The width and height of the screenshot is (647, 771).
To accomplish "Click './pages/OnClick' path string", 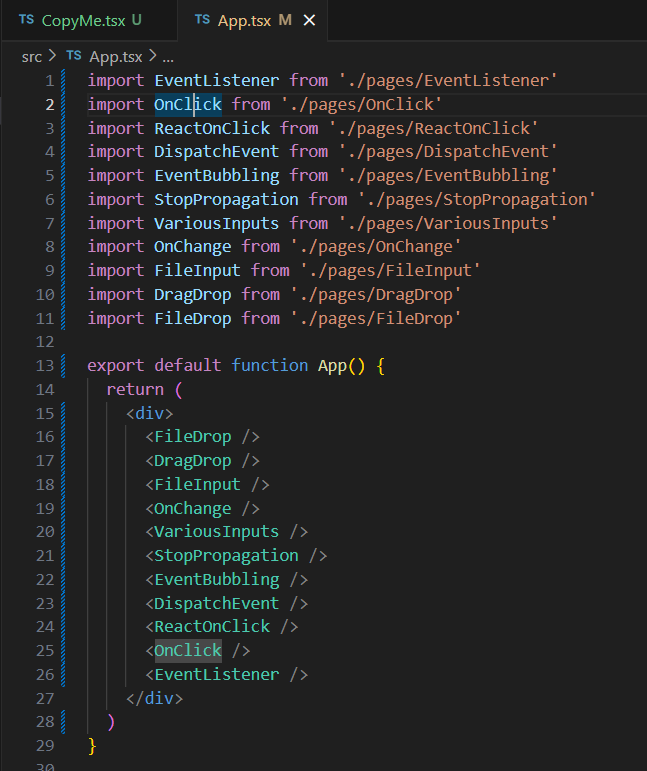I will [x=361, y=104].
